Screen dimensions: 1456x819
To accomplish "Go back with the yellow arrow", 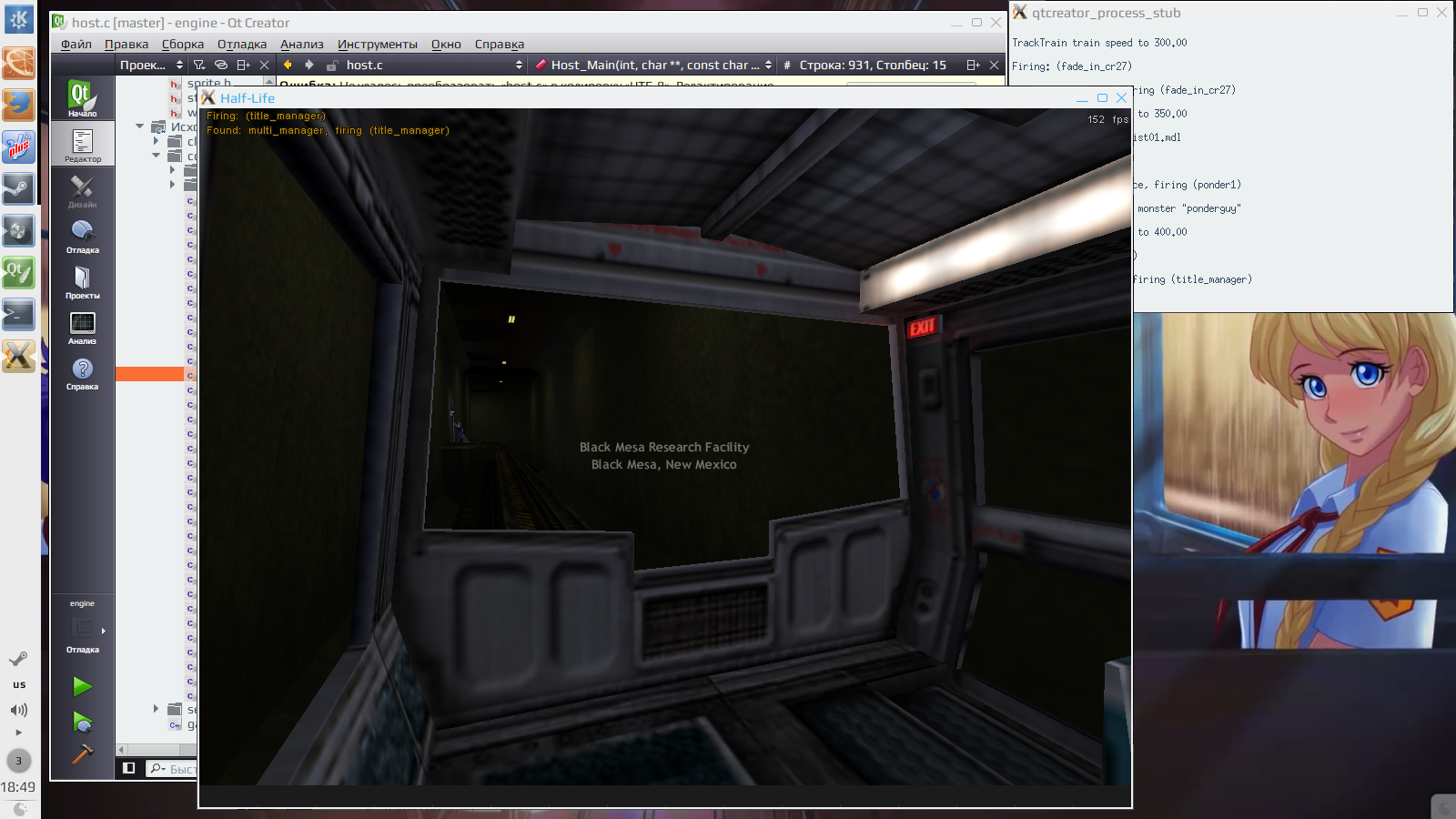I will pos(288,65).
